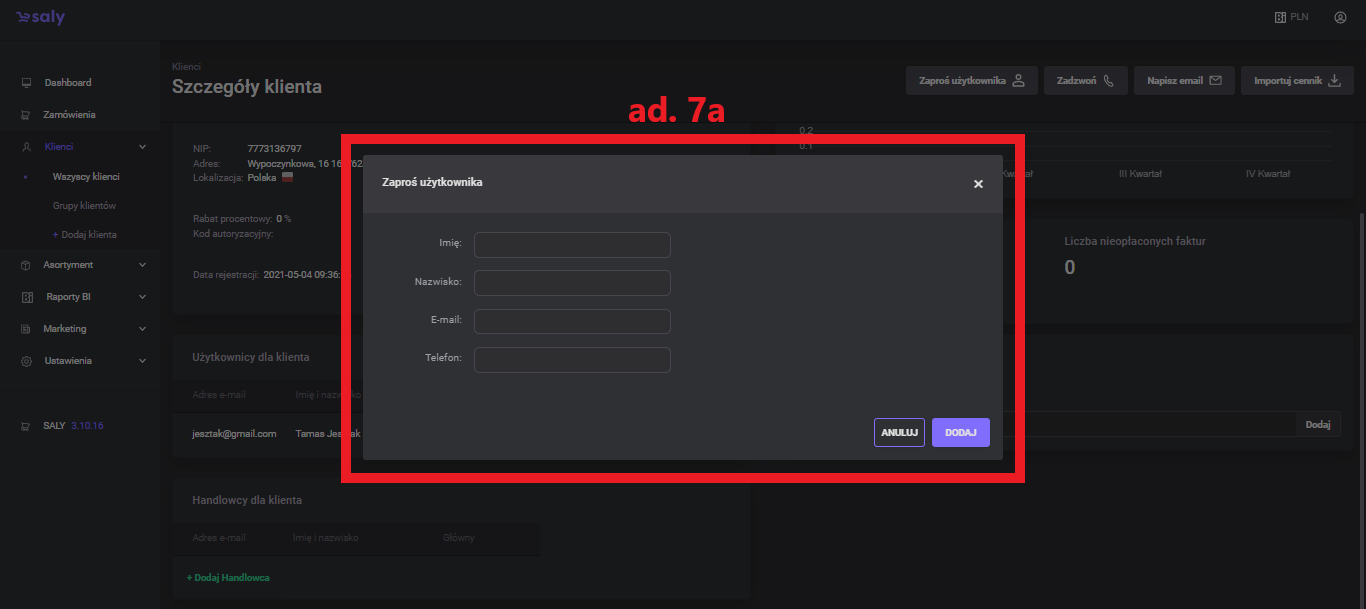Click the Saly logo in header
1366x609 pixels.
[40, 18]
